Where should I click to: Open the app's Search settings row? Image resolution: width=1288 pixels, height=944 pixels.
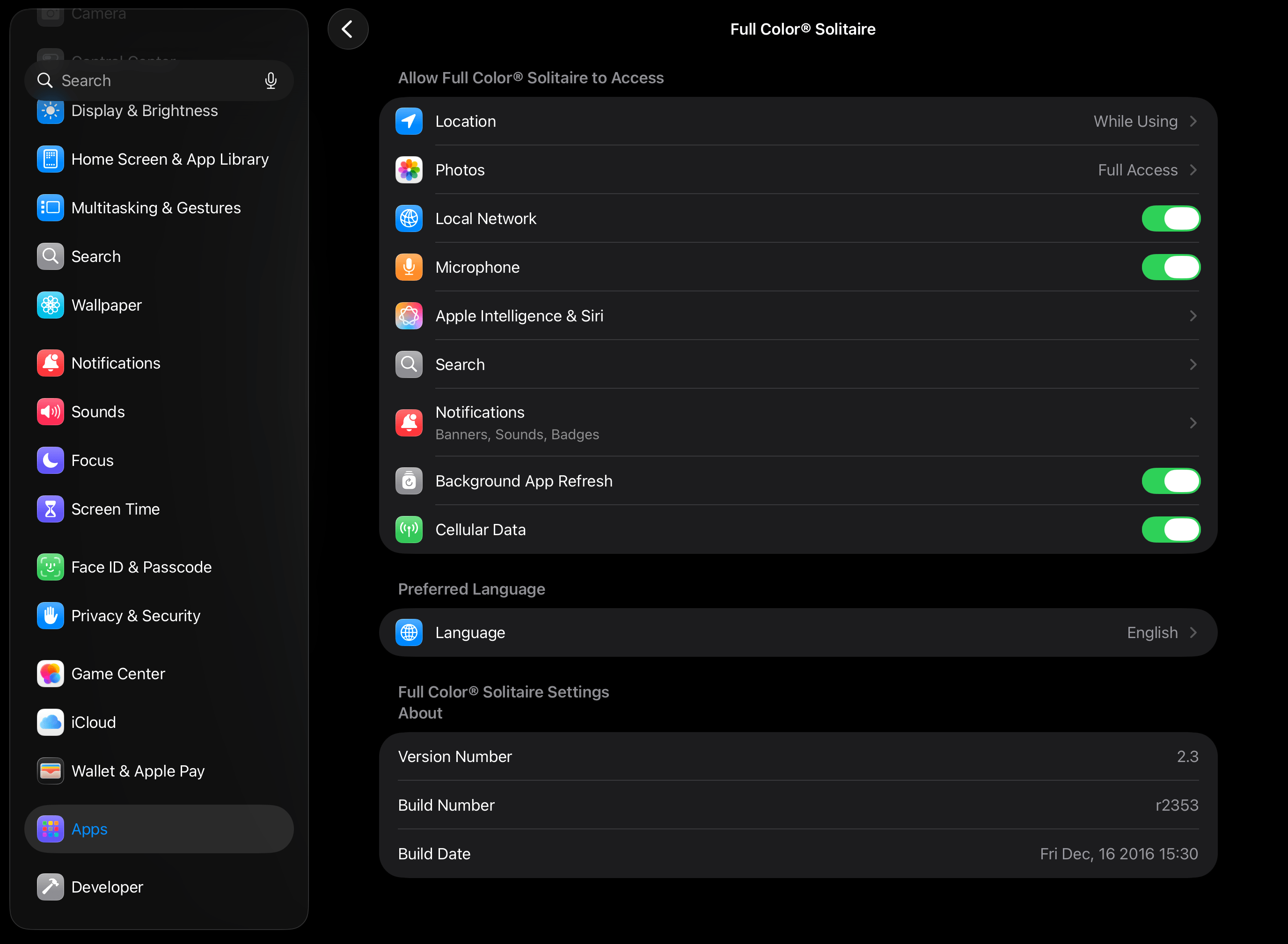coord(798,364)
